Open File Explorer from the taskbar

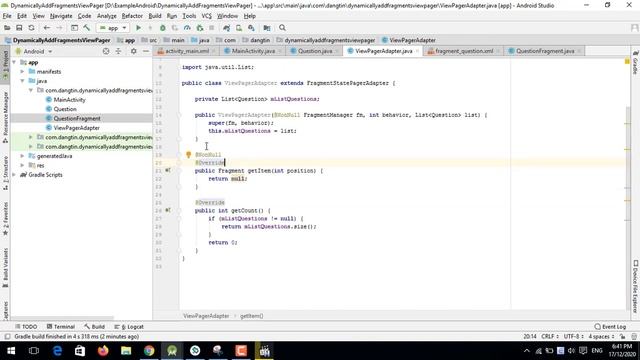coord(126,351)
